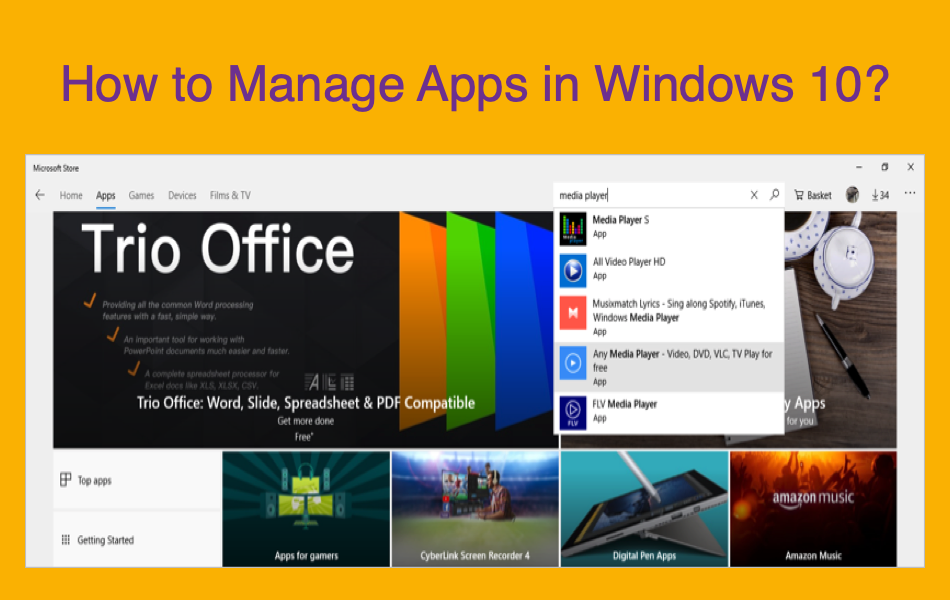Open the Basket
Image resolution: width=950 pixels, height=600 pixels.
813,195
